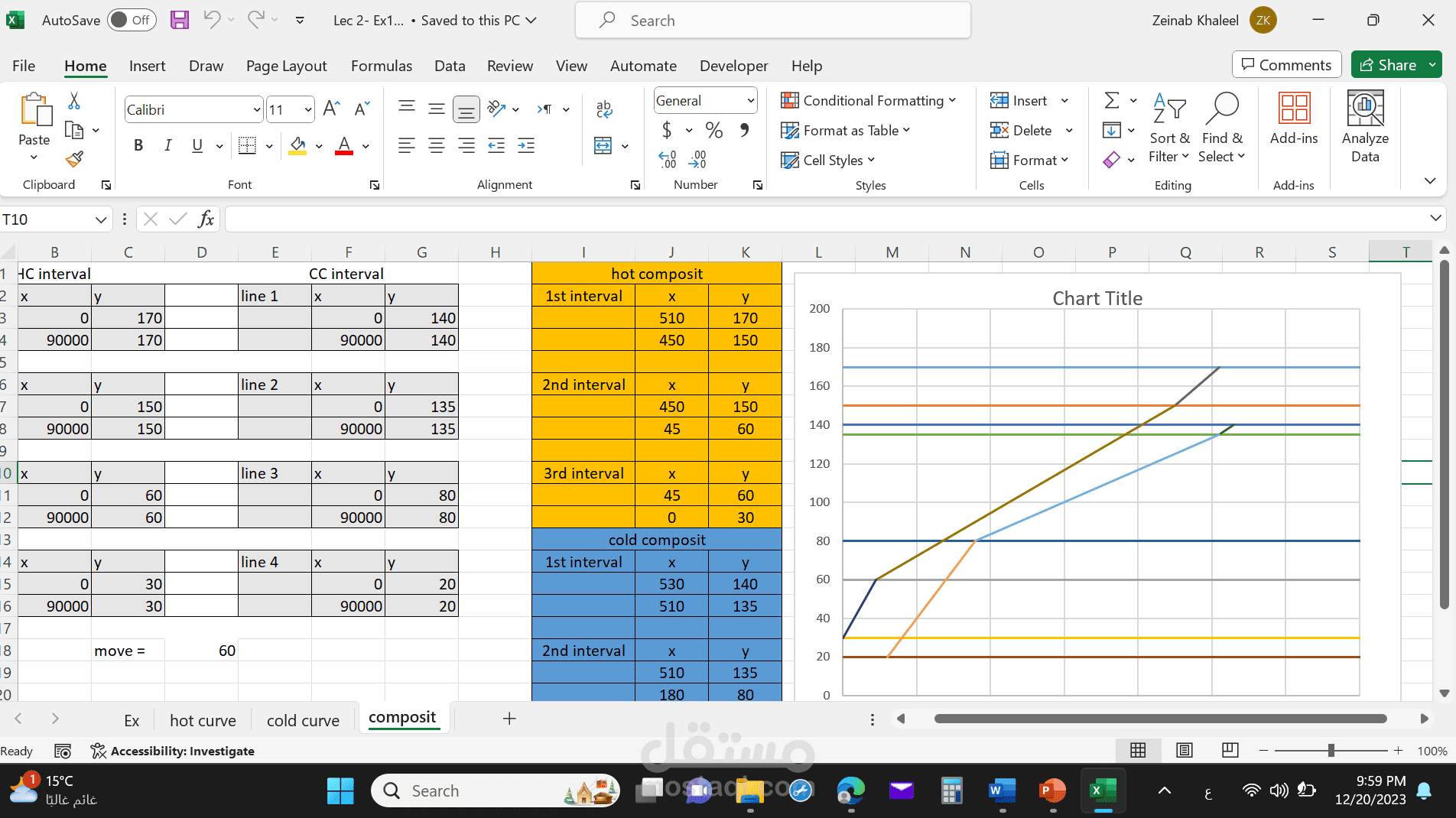Open Add-ins from the ribbon
The image size is (1456, 818).
pos(1294,118)
